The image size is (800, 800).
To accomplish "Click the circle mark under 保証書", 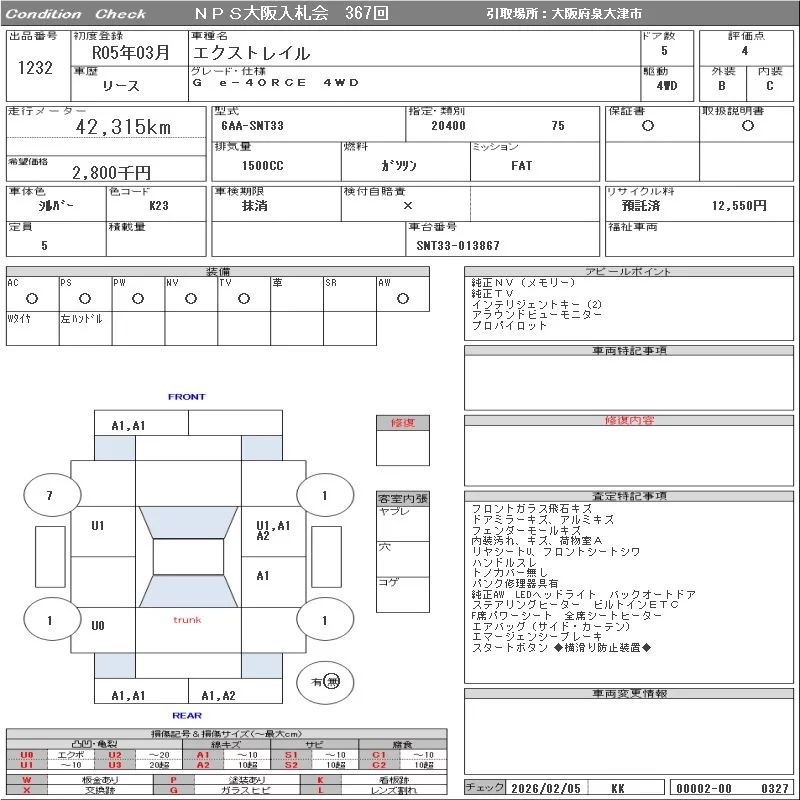I will 648,126.
